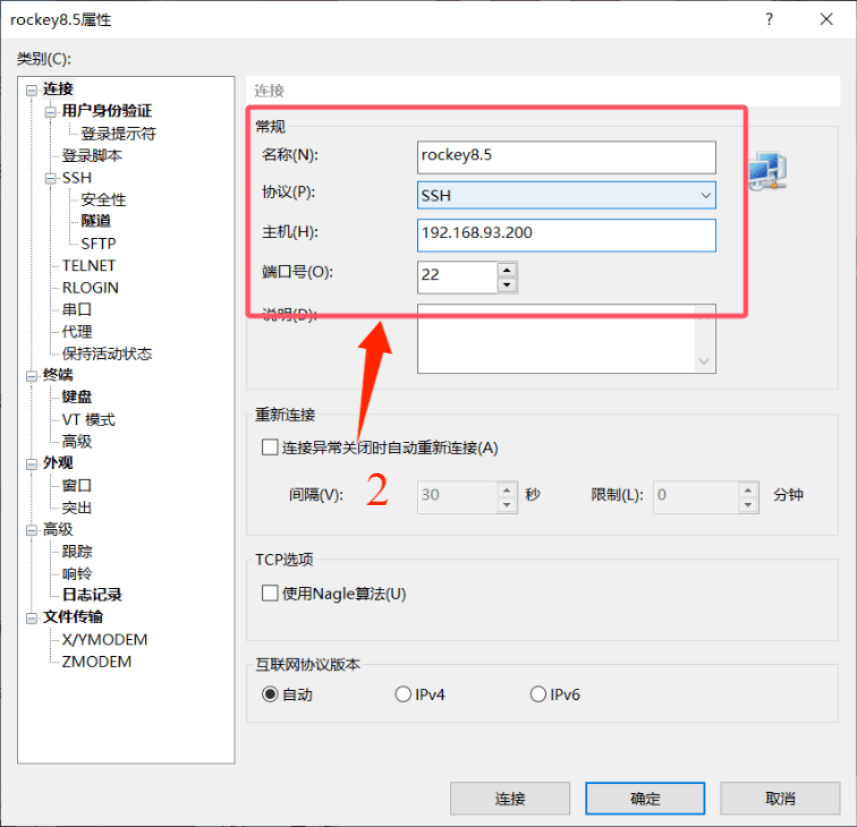Enable auto reconnect on abnormal close checkbox

269,448
